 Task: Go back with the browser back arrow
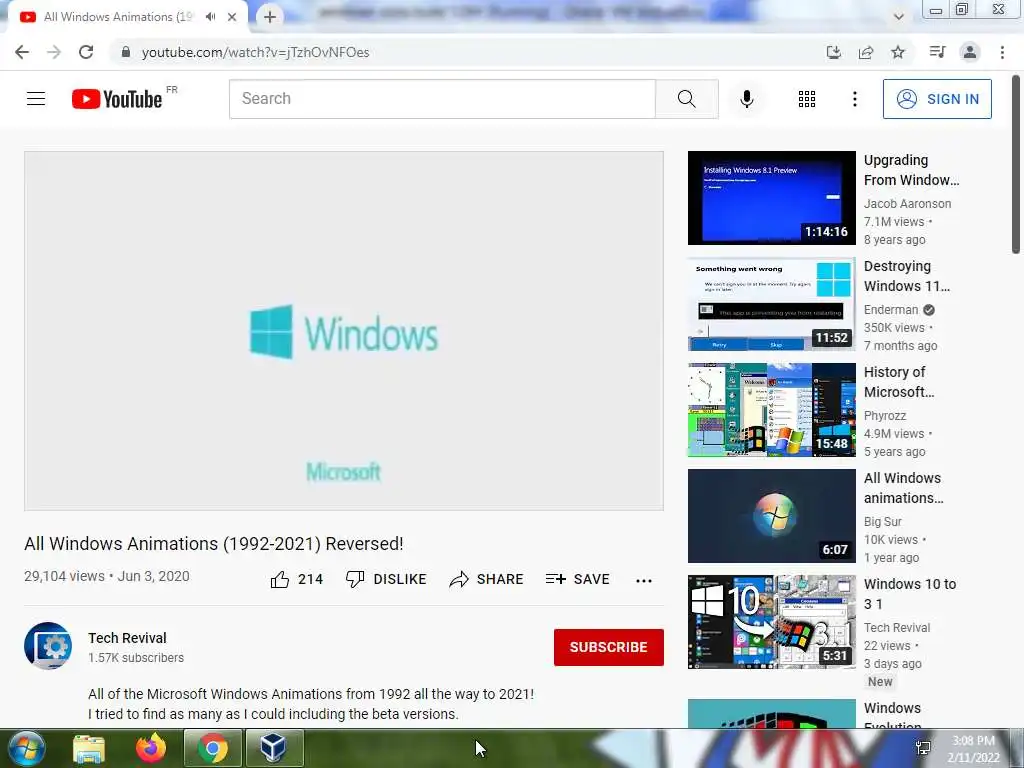[x=22, y=52]
